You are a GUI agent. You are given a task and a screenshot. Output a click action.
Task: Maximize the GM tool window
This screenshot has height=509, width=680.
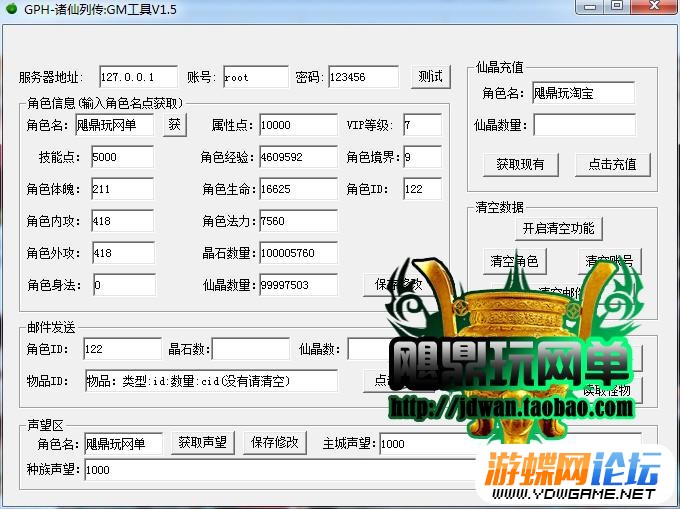coord(617,6)
